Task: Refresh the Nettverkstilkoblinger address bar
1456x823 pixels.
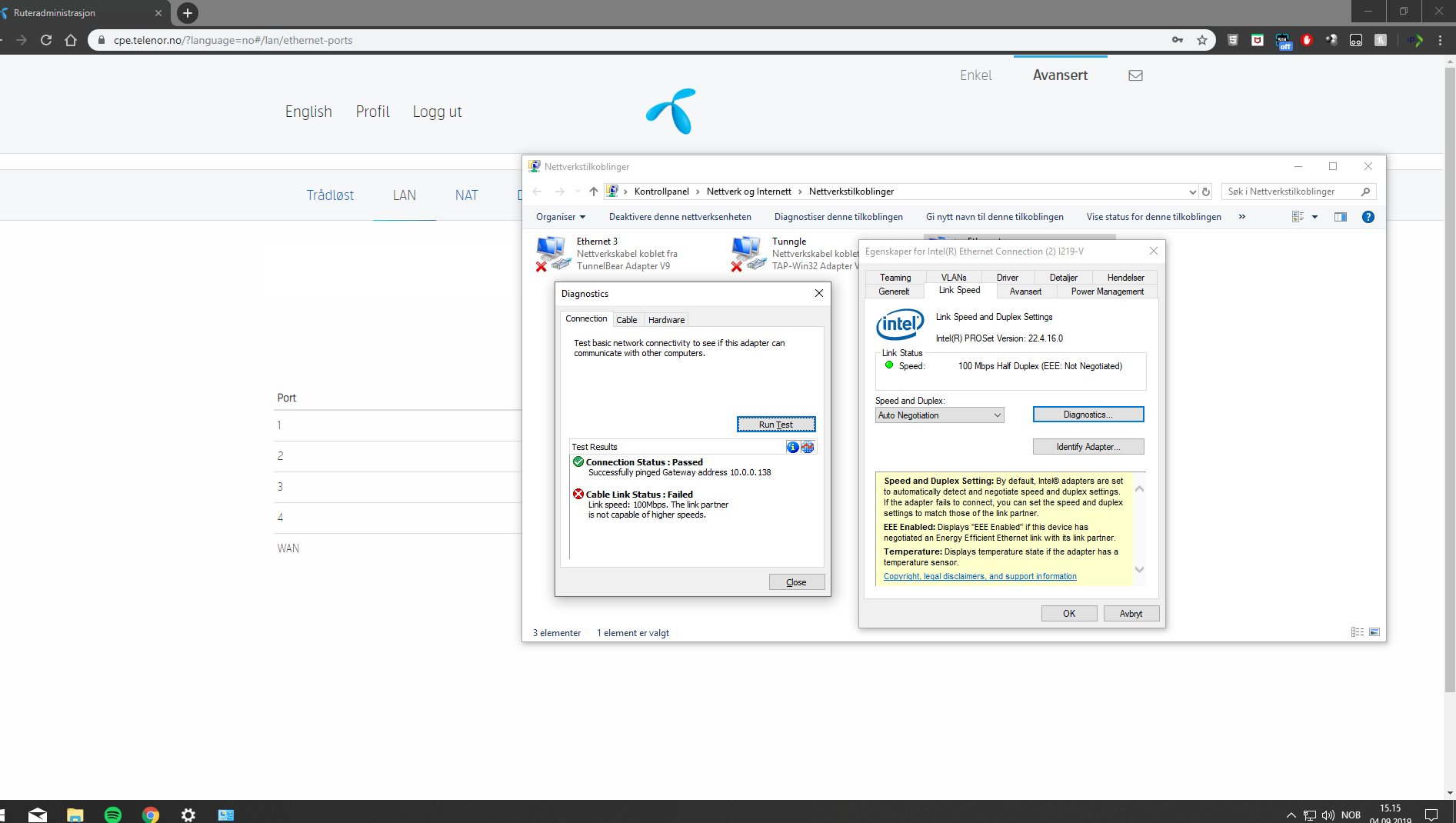Action: 1206,192
